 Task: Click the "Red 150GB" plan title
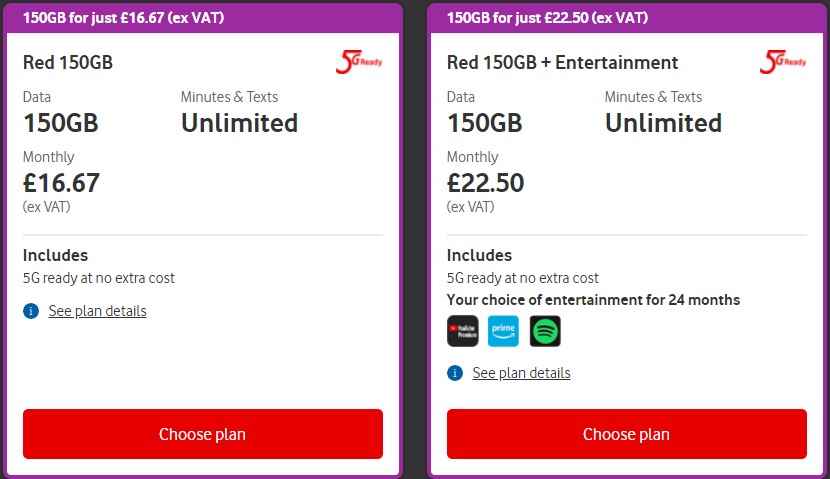coord(68,63)
